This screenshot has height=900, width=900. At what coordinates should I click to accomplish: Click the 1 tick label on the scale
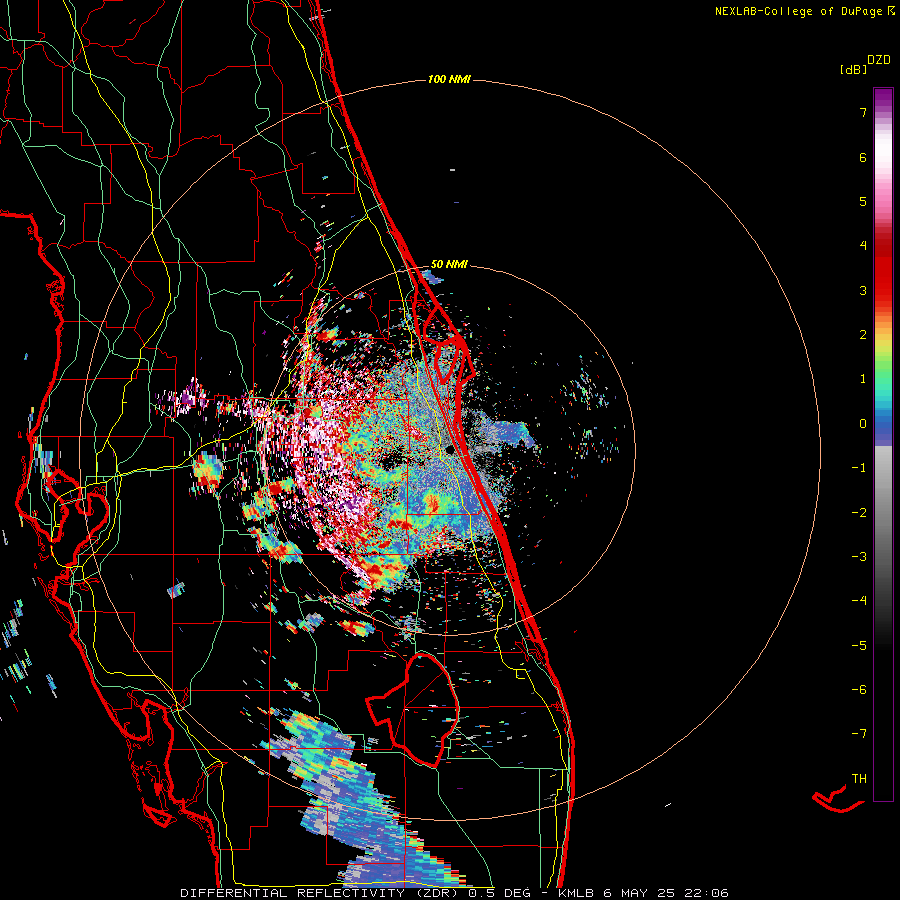[863, 379]
